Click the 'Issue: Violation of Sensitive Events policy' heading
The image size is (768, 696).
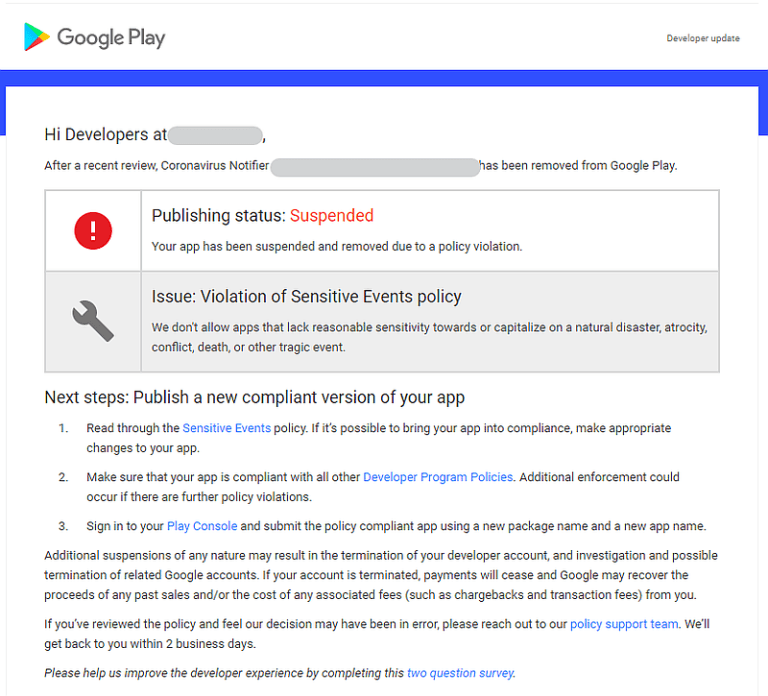[306, 297]
